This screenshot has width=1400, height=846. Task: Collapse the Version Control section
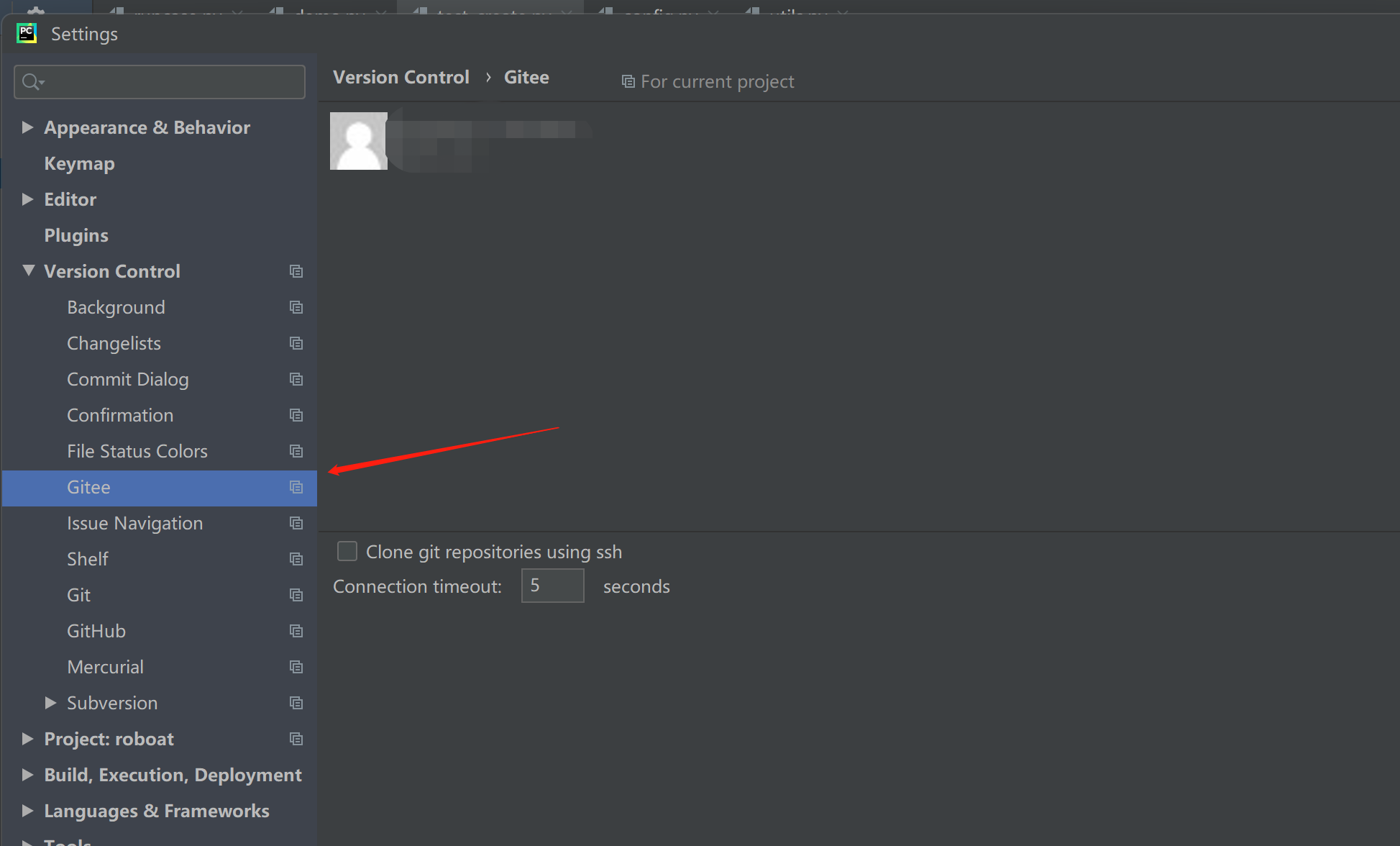[28, 270]
